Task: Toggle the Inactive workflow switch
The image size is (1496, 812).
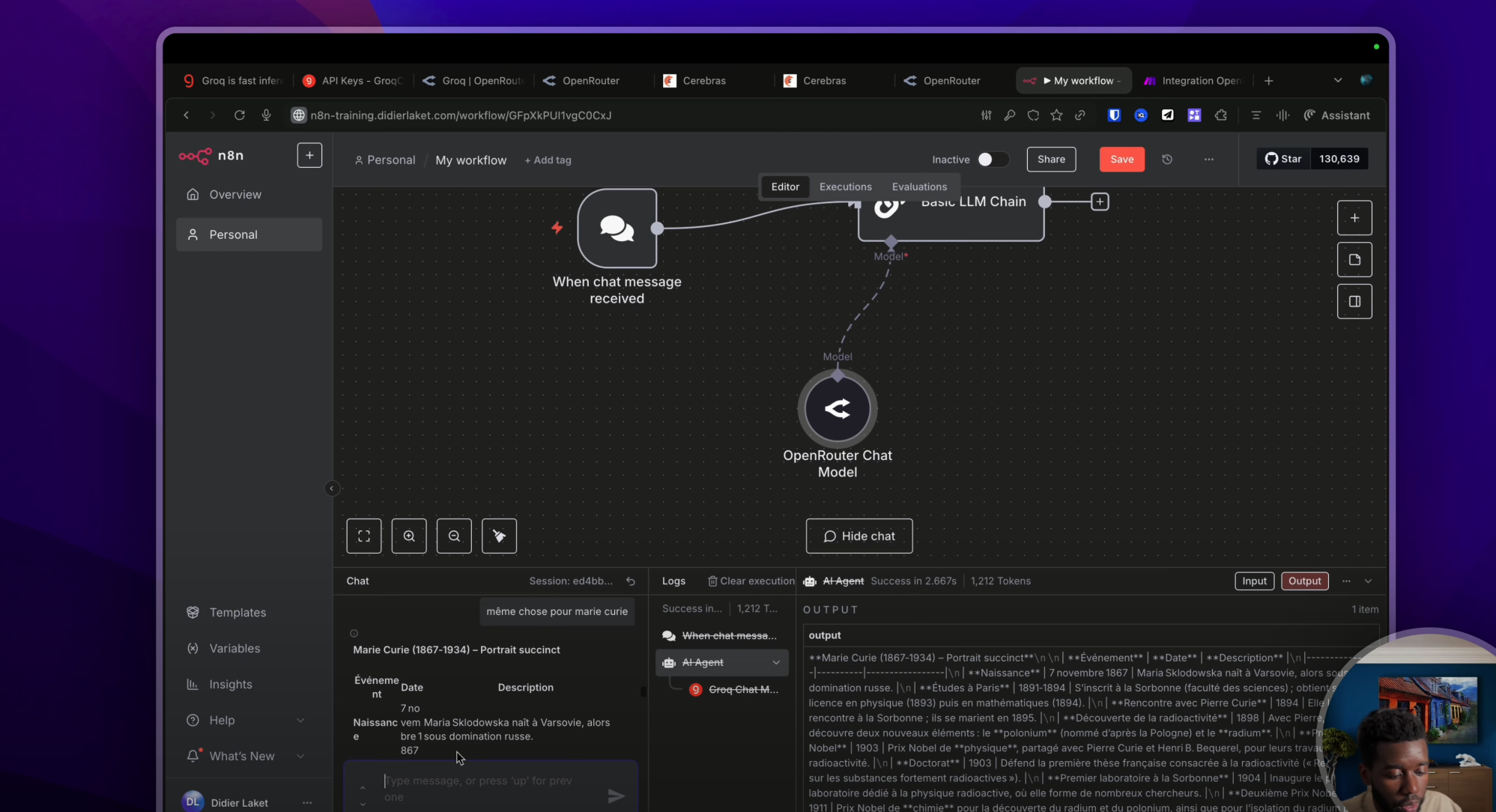Action: pyautogui.click(x=992, y=160)
